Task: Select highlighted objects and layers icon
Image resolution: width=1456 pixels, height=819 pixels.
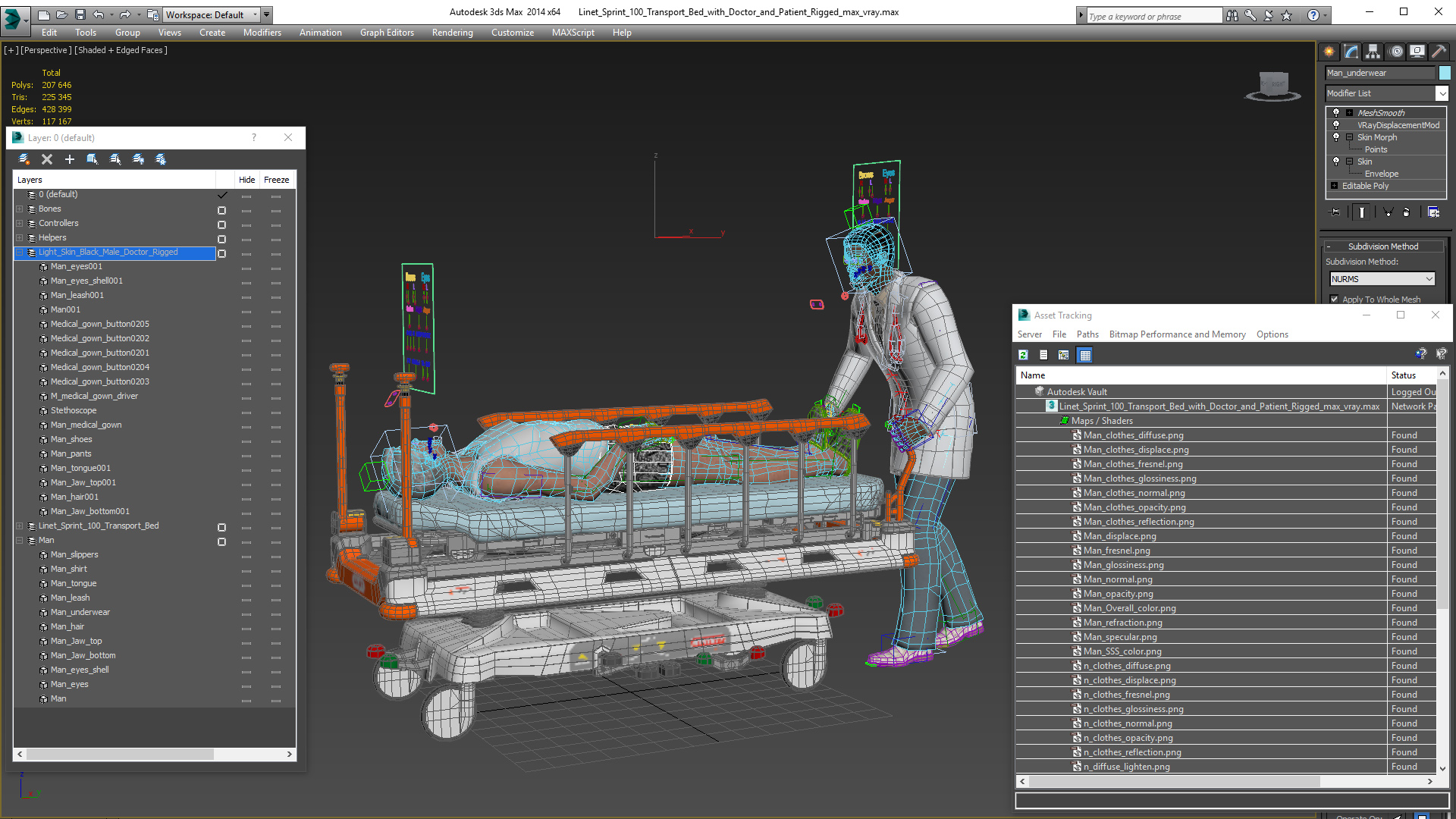Action: 93,159
